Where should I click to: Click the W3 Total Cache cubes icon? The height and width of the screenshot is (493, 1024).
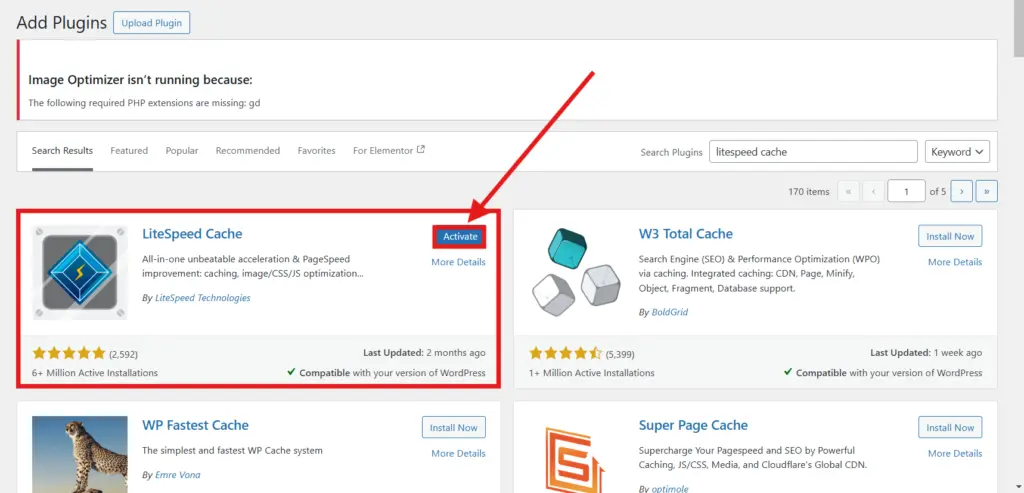(x=575, y=272)
